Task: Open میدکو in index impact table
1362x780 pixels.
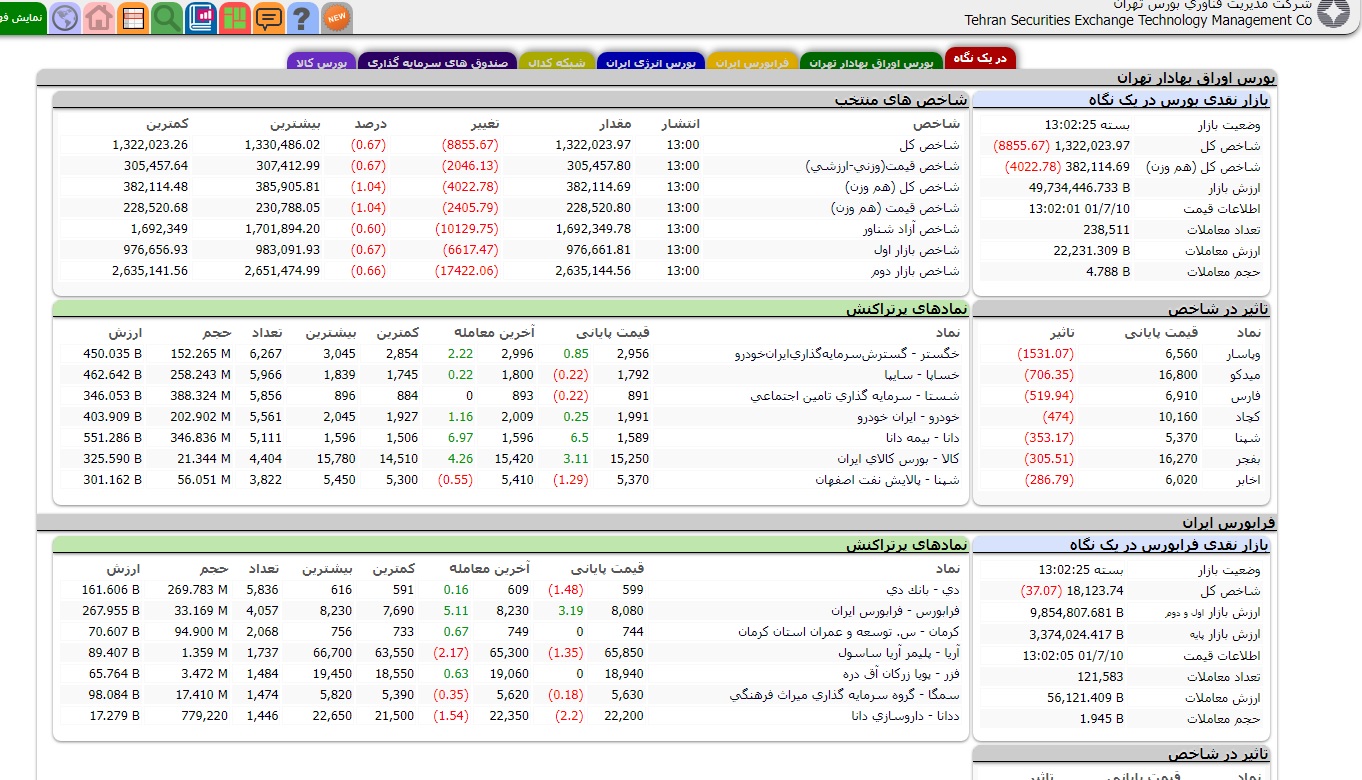Action: 1247,375
